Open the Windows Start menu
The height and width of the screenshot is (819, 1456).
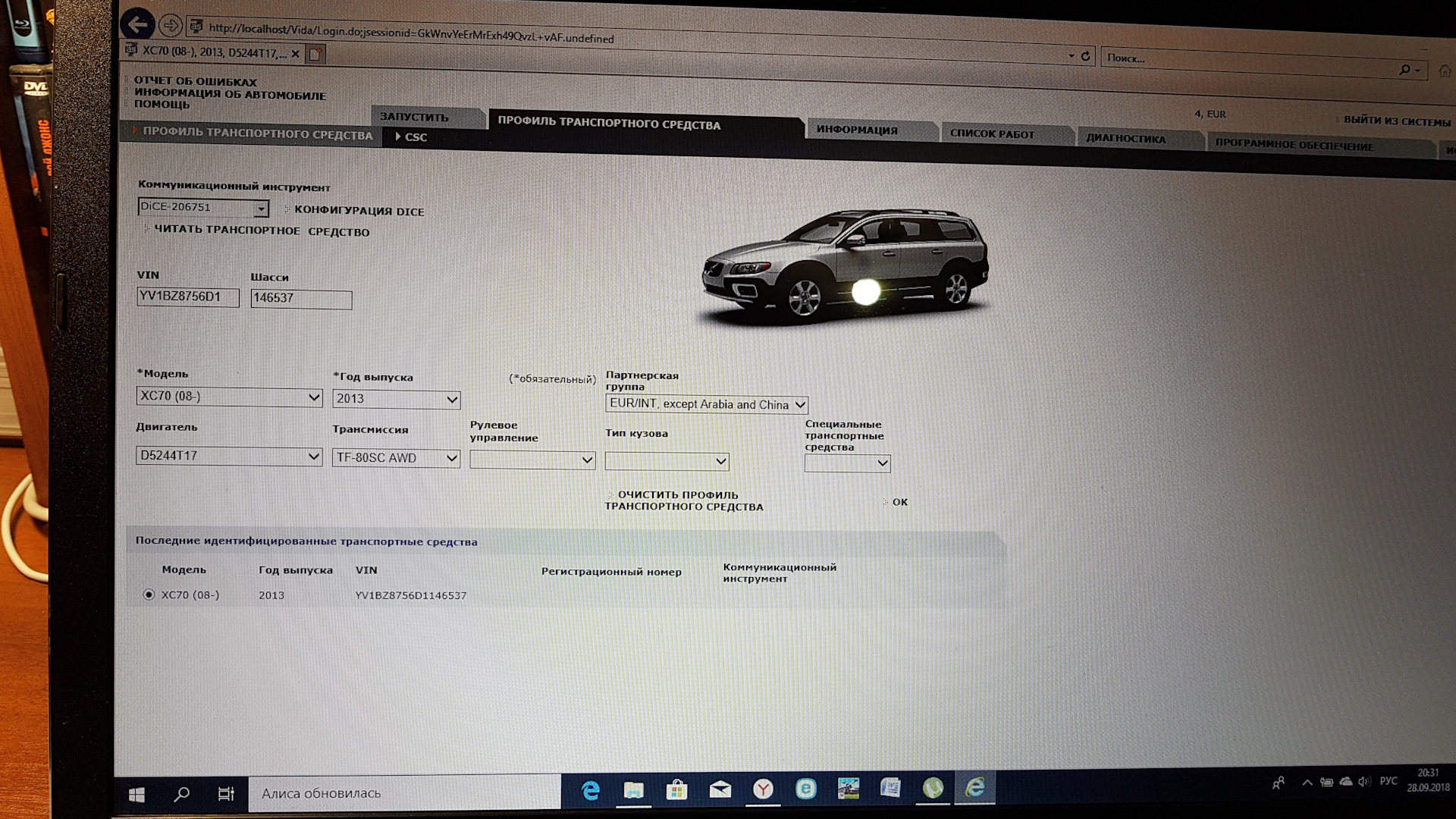[x=136, y=794]
